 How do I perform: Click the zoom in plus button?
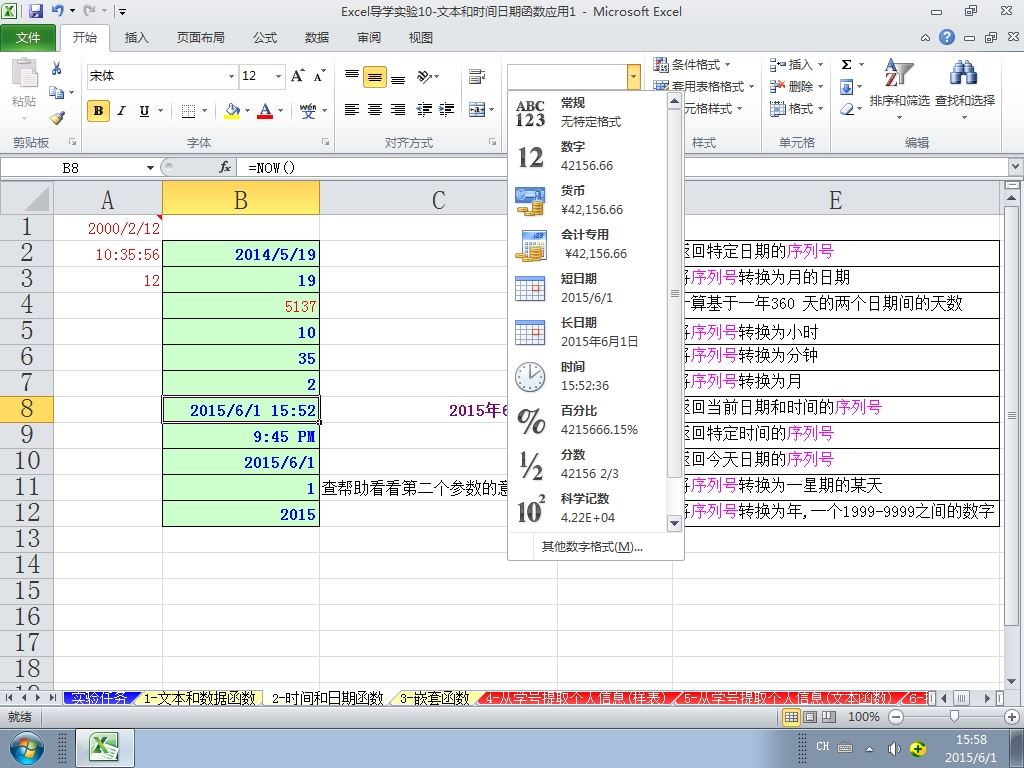click(x=1013, y=716)
